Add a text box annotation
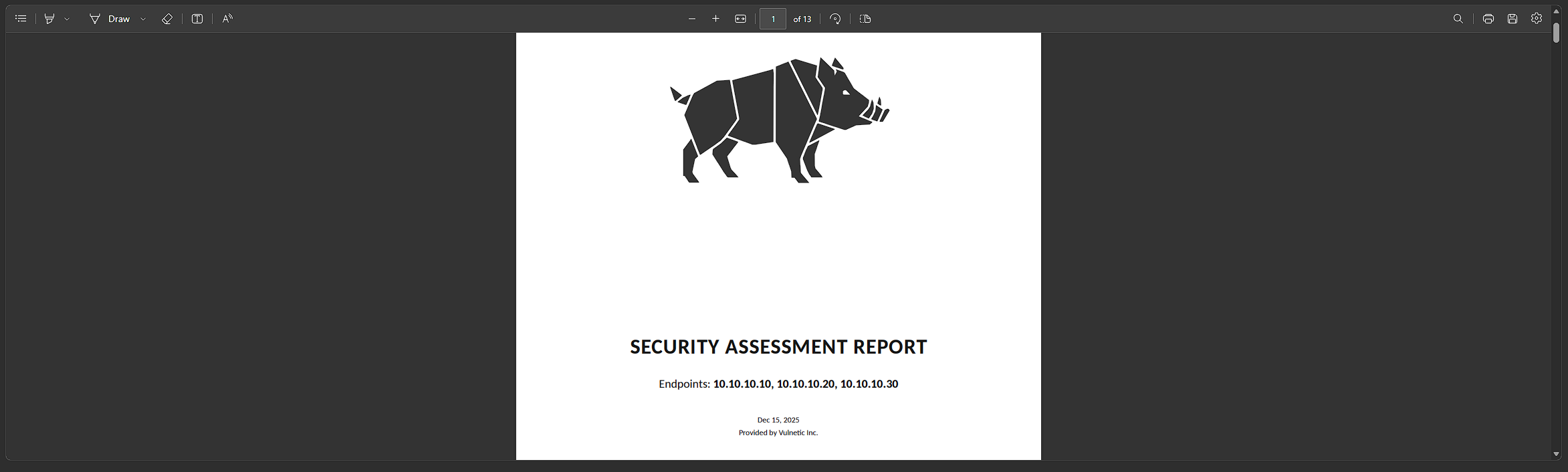1568x472 pixels. pos(197,19)
